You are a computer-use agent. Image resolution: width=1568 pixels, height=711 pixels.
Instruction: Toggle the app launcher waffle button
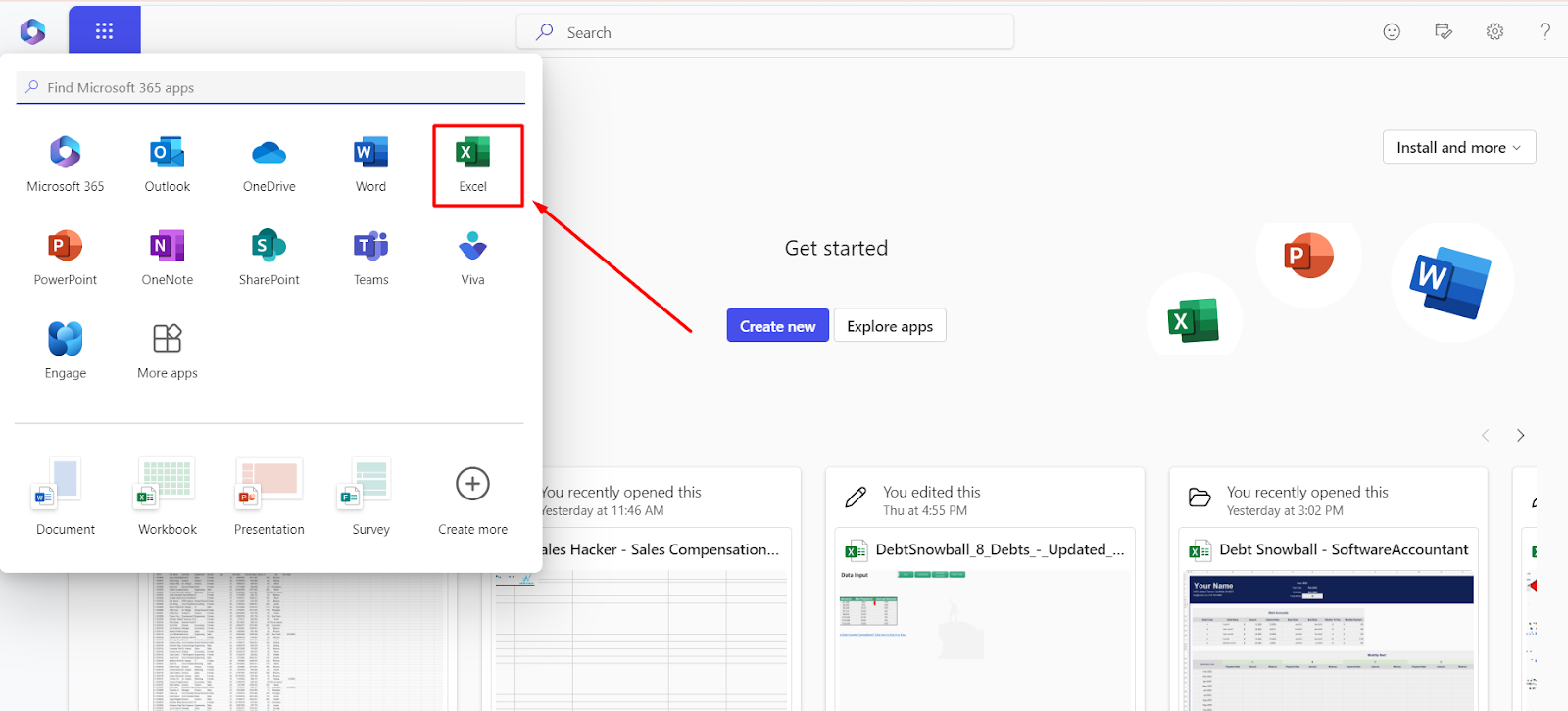click(105, 31)
